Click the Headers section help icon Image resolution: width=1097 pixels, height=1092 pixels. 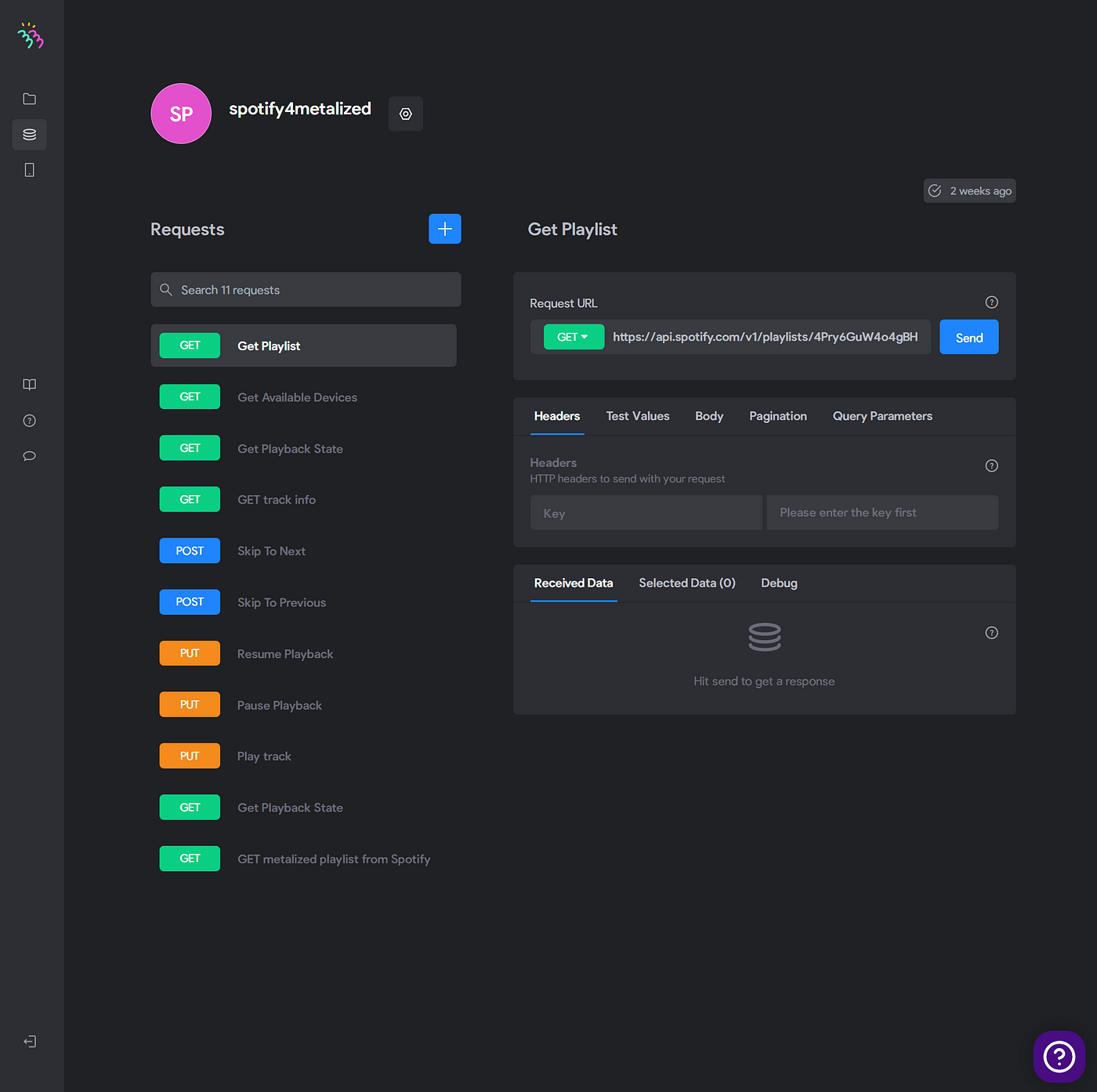[991, 465]
